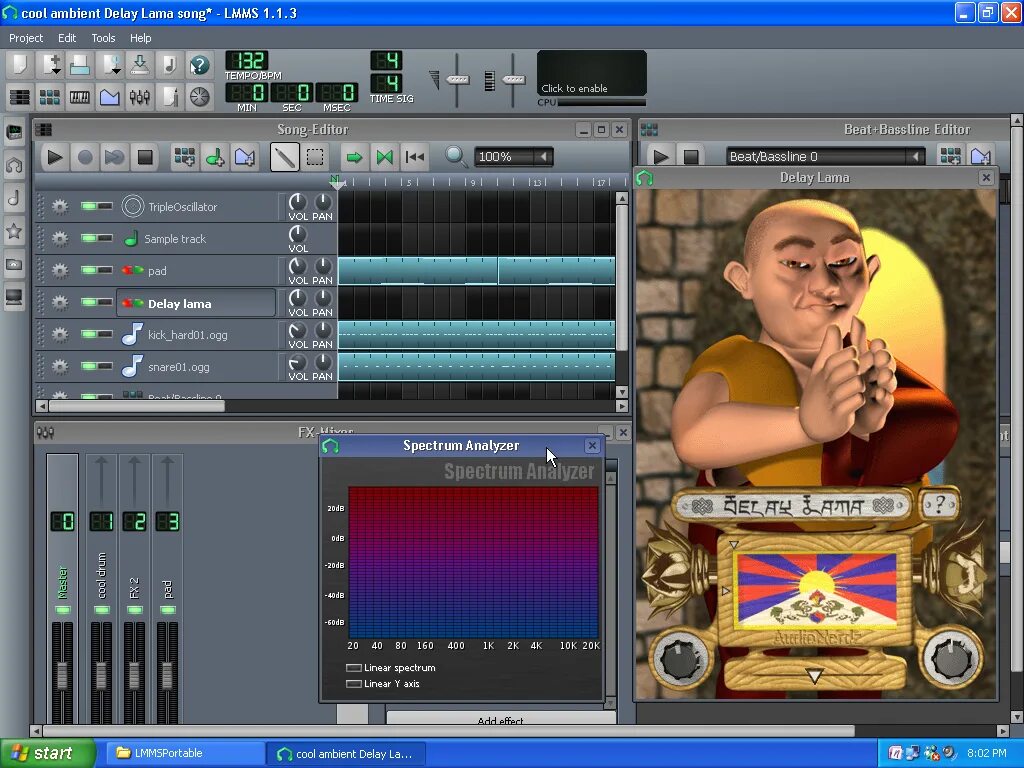Show the FX Mixer toolbar icon
This screenshot has width=1024, height=768.
[139, 97]
